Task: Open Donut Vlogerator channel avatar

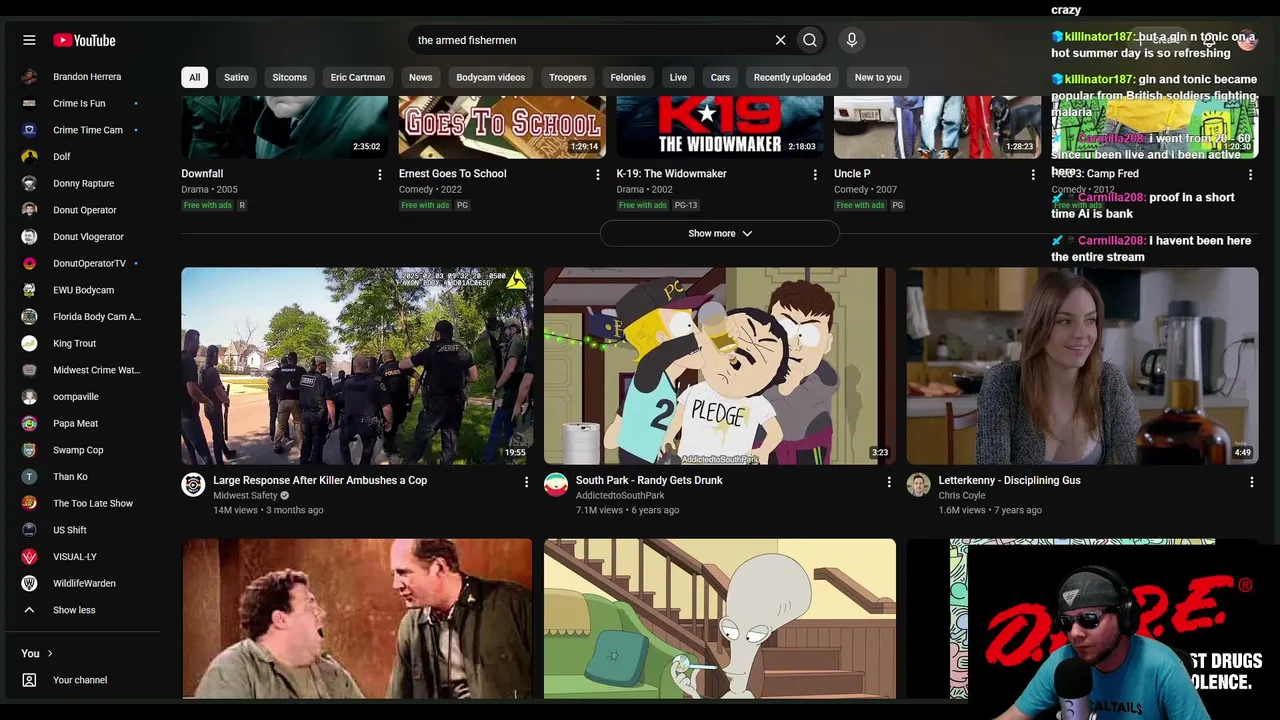Action: coord(30,237)
